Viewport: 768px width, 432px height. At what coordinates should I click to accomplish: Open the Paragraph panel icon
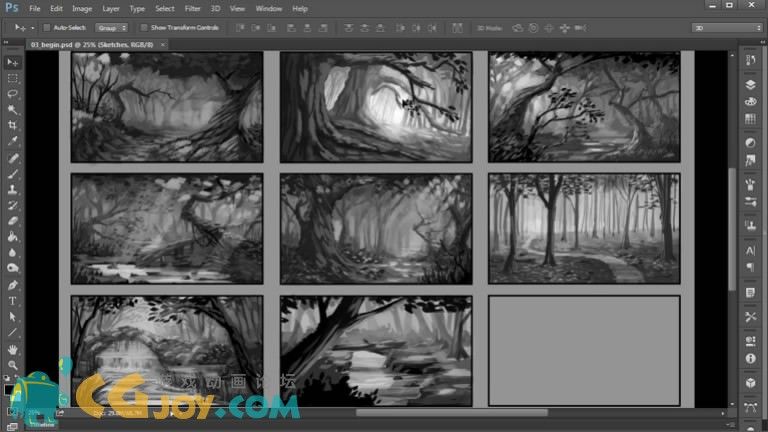click(750, 267)
